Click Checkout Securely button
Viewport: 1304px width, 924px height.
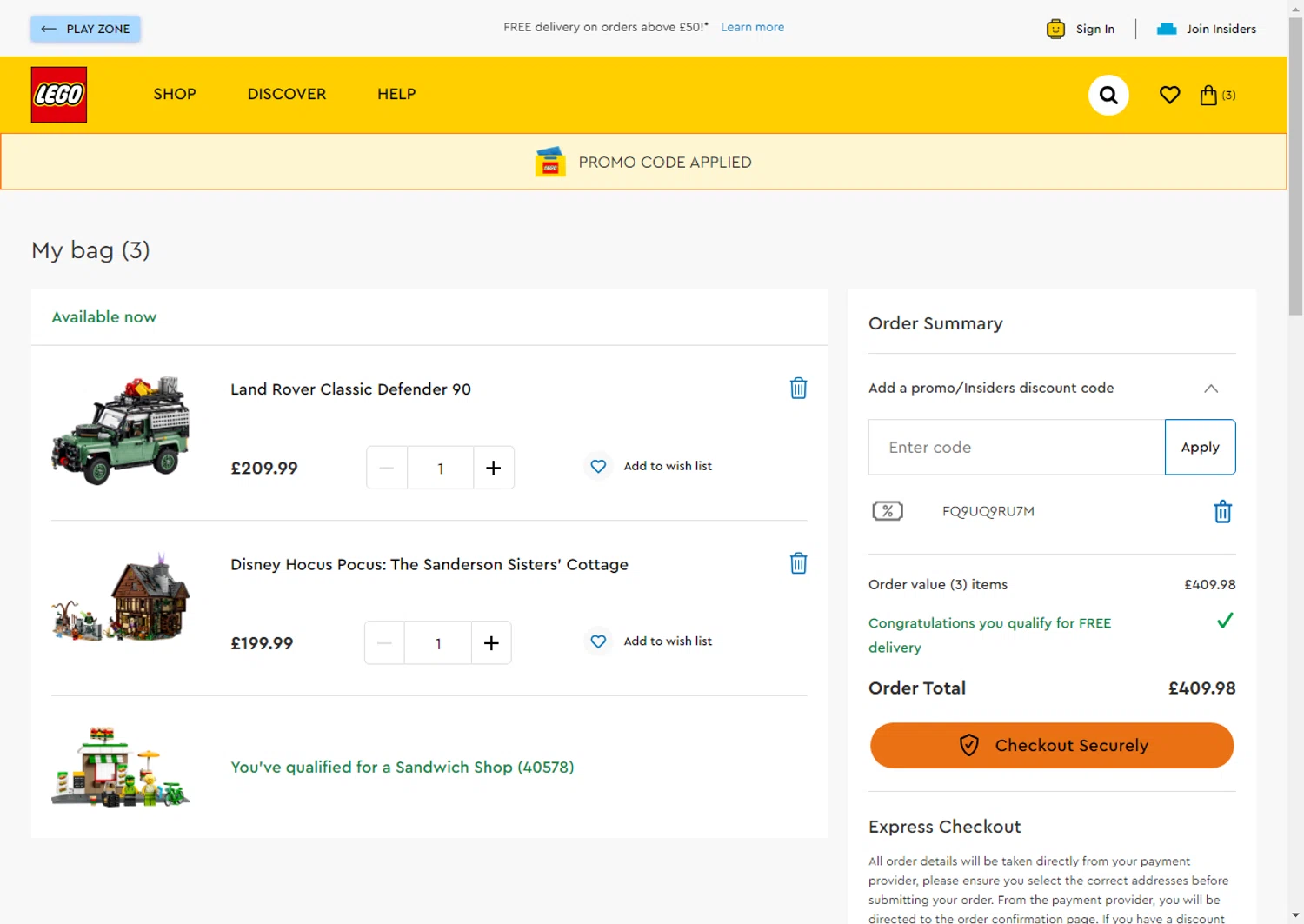[1052, 746]
